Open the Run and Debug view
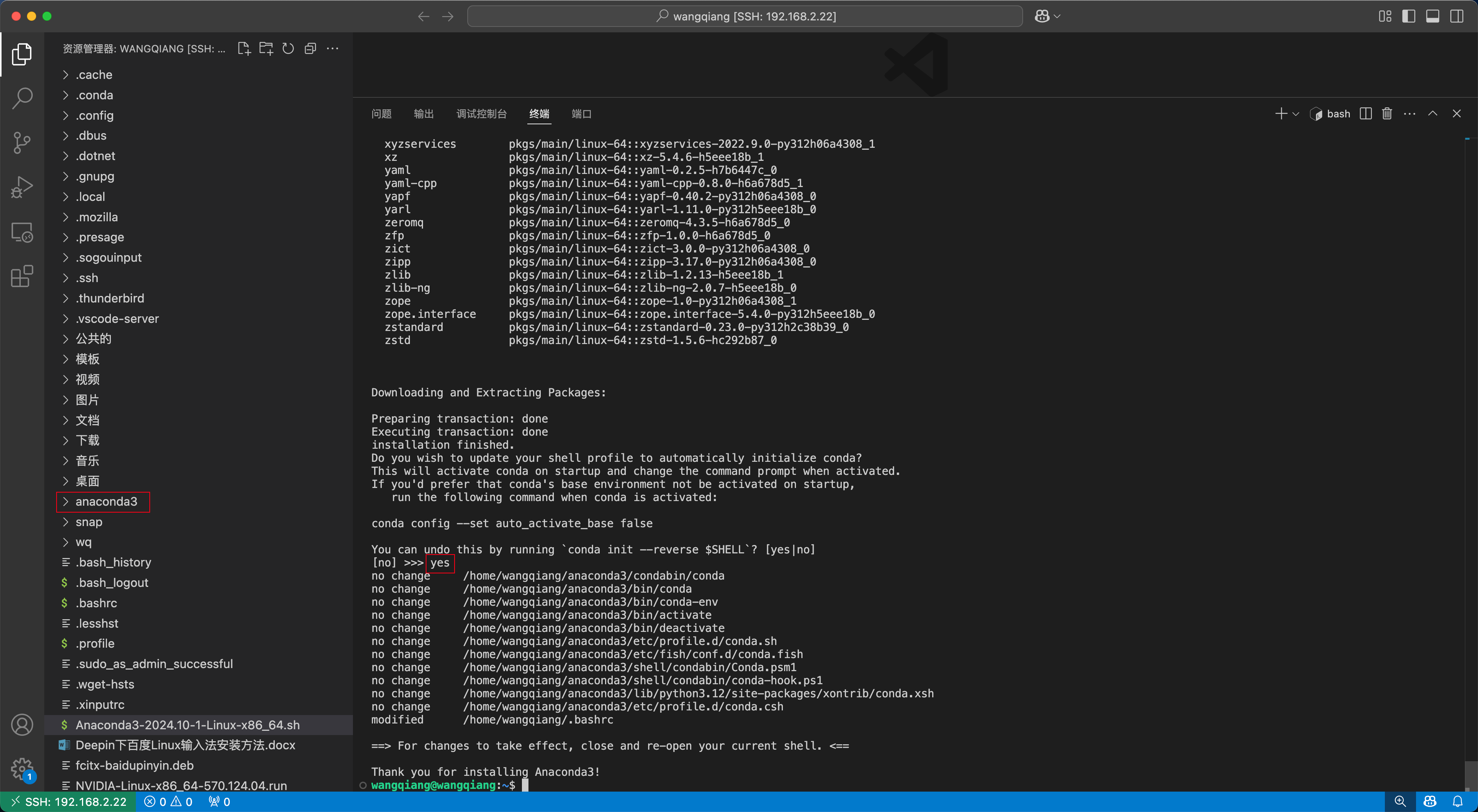 pos(22,187)
